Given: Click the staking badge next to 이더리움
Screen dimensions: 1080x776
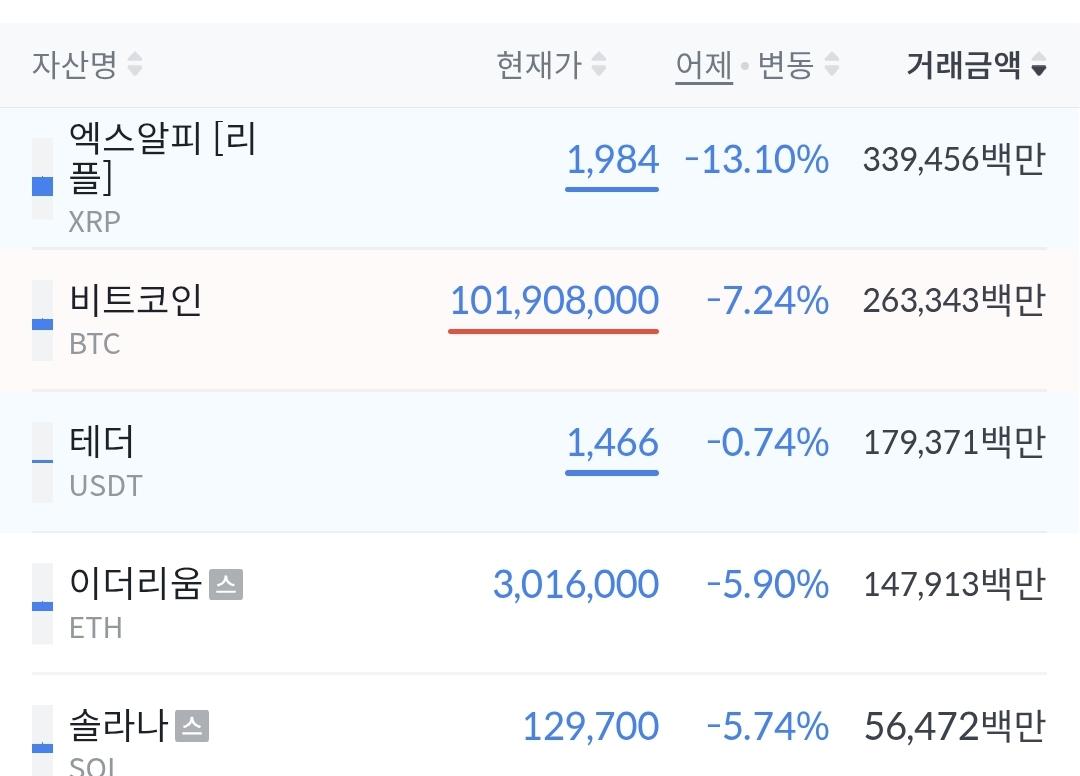Looking at the screenshot, I should coord(226,585).
